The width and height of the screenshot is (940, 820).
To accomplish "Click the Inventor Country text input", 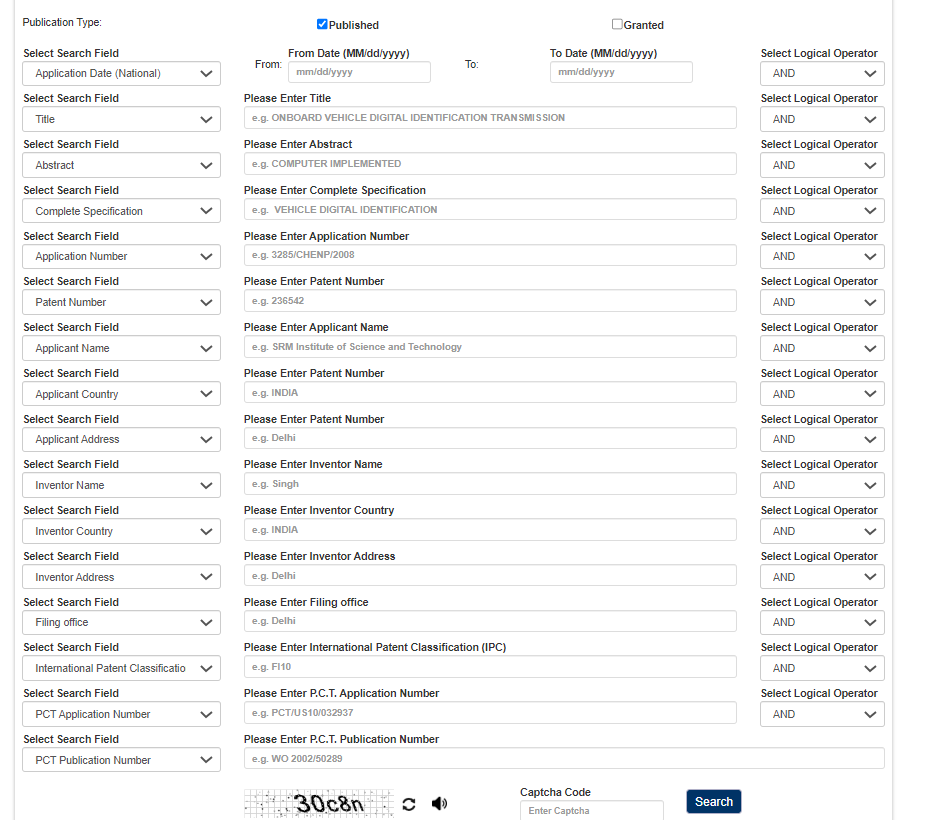I will click(490, 530).
